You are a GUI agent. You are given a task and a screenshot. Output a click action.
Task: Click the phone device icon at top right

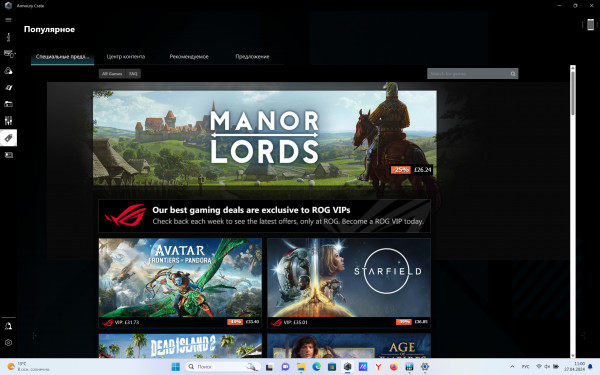coord(590,24)
